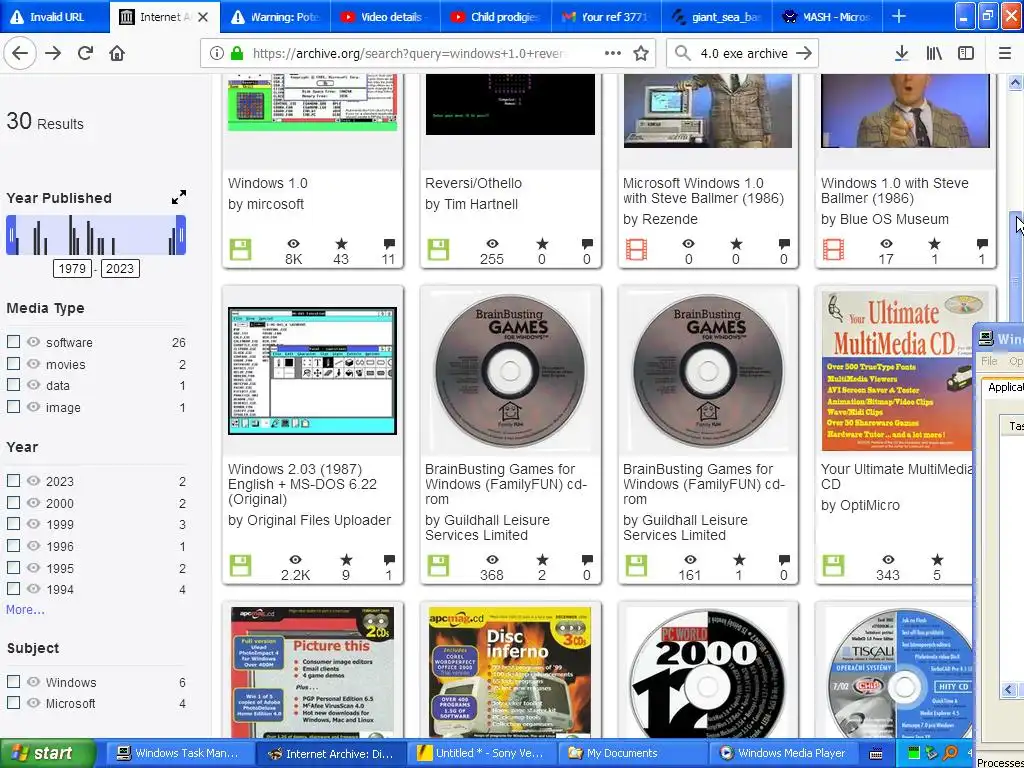Viewport: 1024px width, 768px height.
Task: Click right handle of year range slider
Action: pyautogui.click(x=181, y=235)
